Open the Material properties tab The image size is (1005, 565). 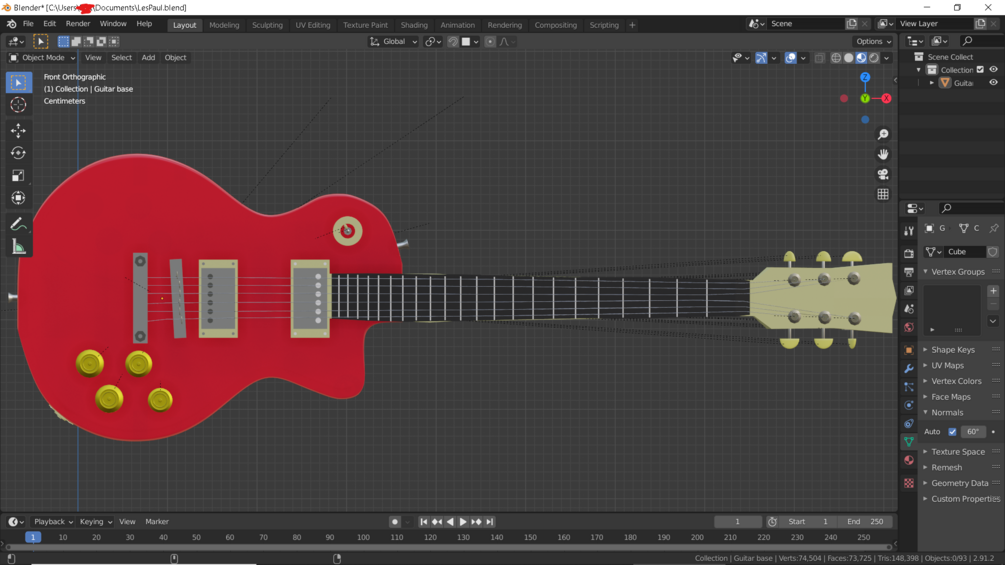point(909,461)
